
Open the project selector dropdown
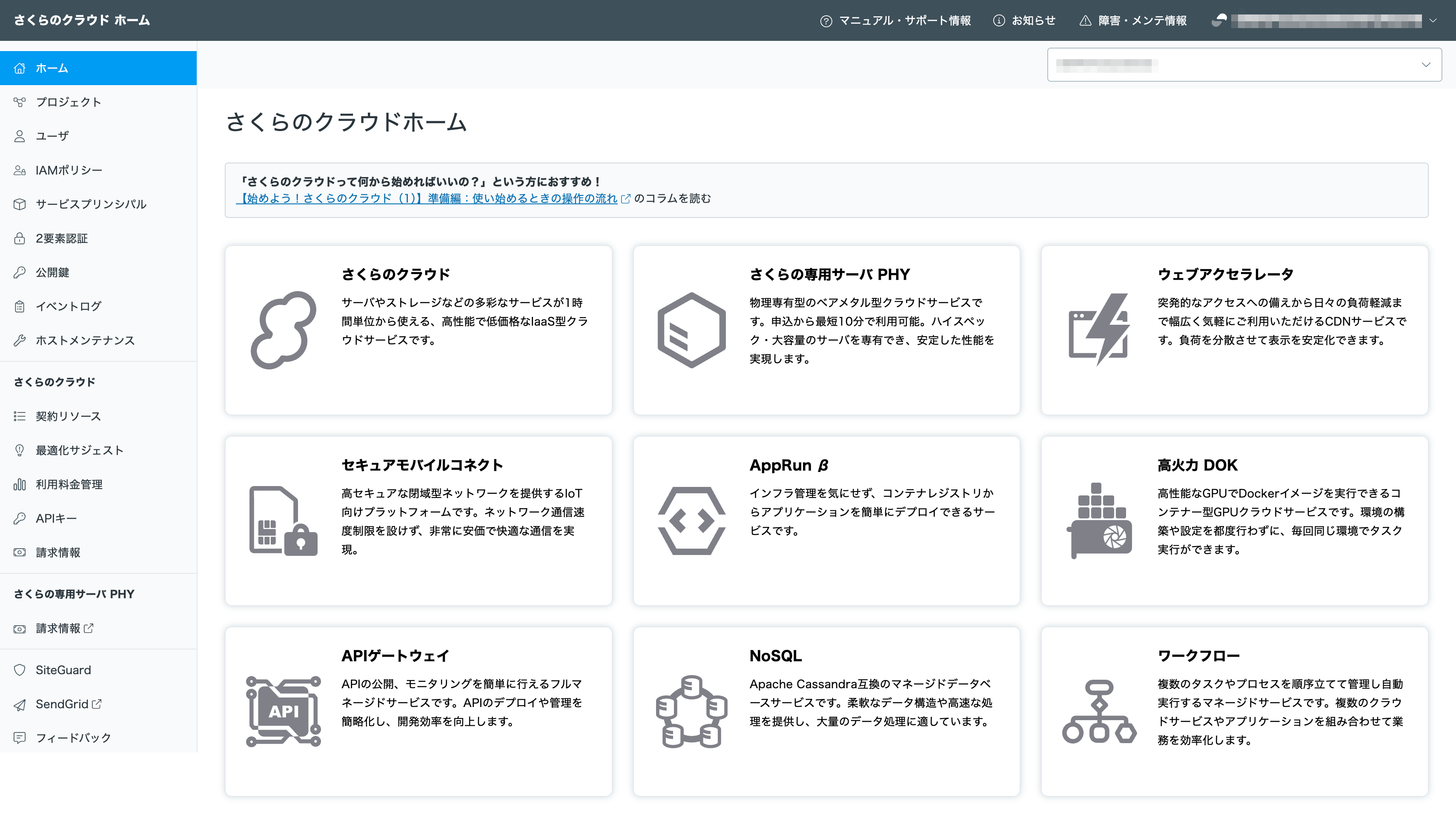[1244, 65]
